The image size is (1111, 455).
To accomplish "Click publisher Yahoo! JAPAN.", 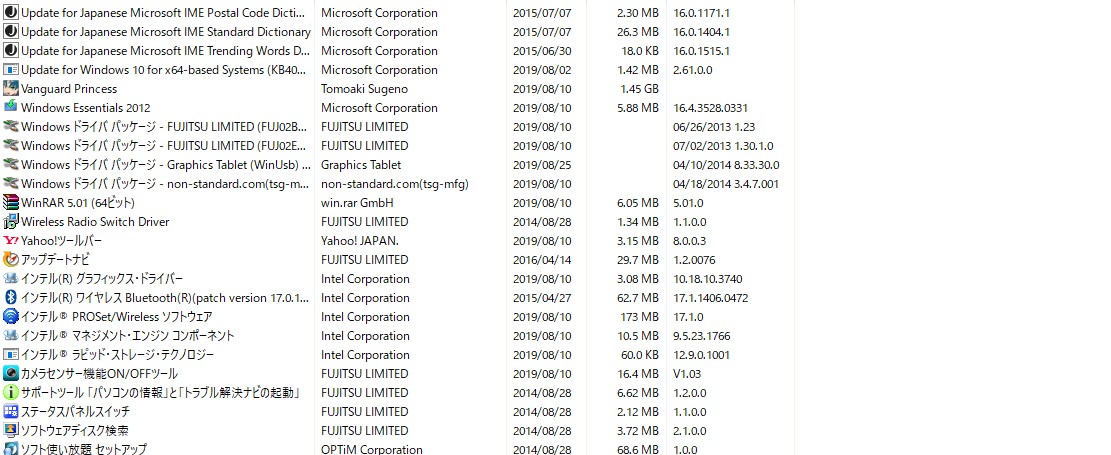I will pyautogui.click(x=360, y=241).
